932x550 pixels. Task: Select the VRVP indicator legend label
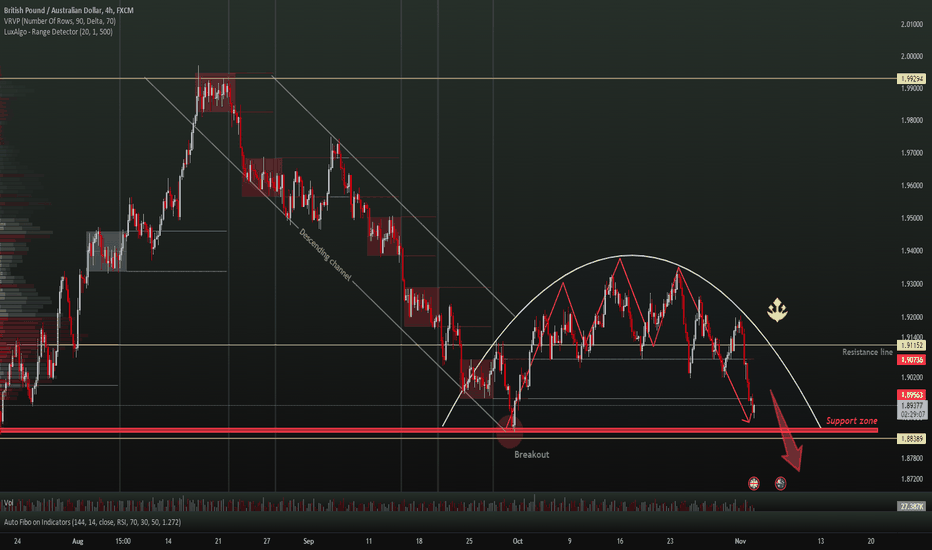pyautogui.click(x=59, y=21)
